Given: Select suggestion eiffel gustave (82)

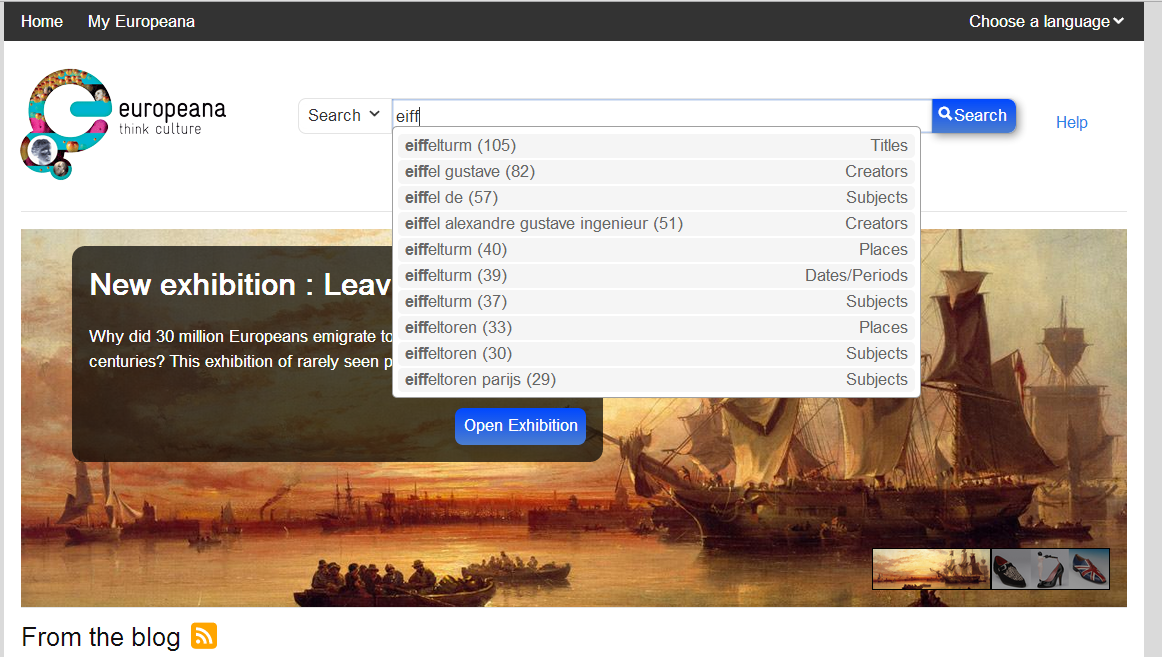Looking at the screenshot, I should click(x=656, y=171).
